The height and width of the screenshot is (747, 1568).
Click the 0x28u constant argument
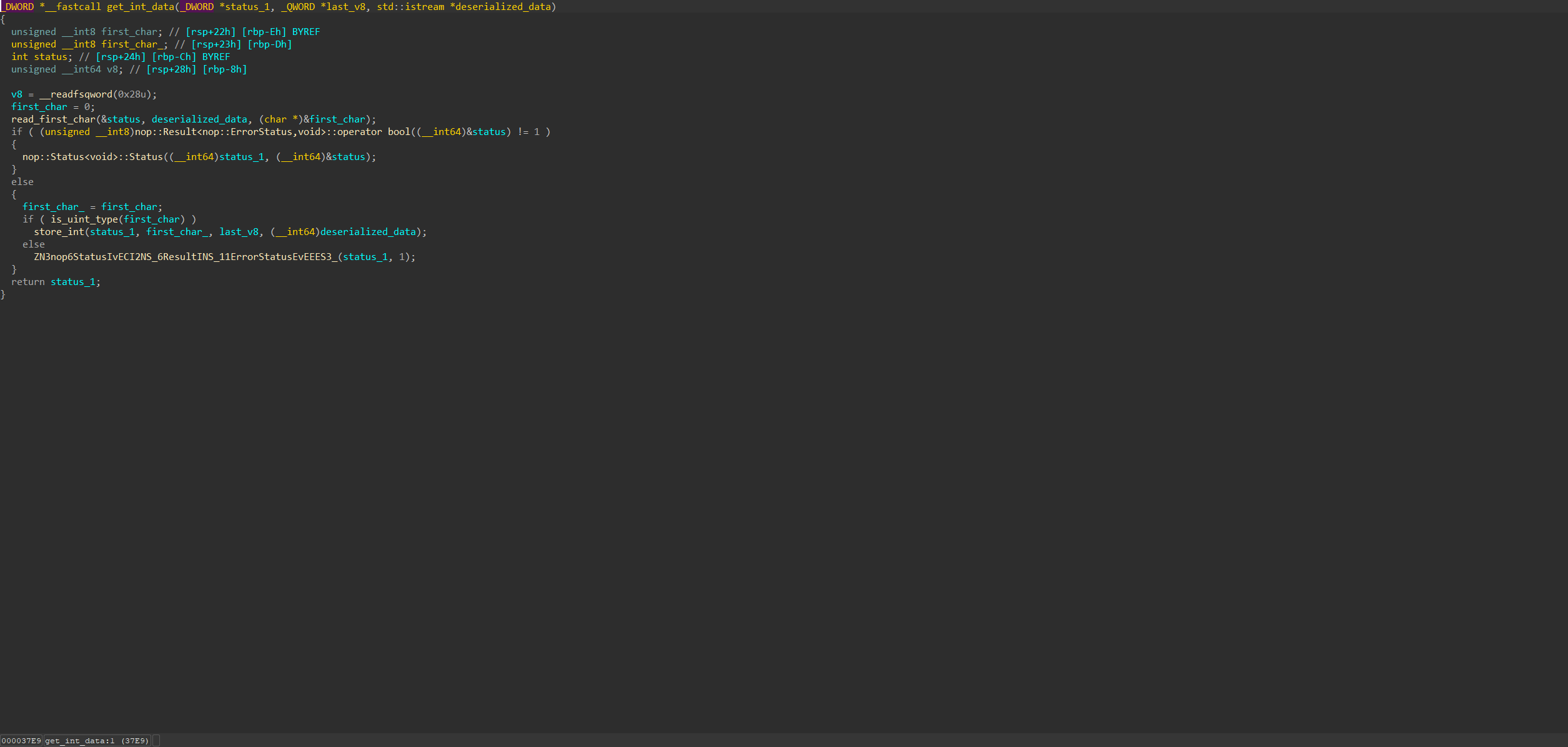(132, 94)
